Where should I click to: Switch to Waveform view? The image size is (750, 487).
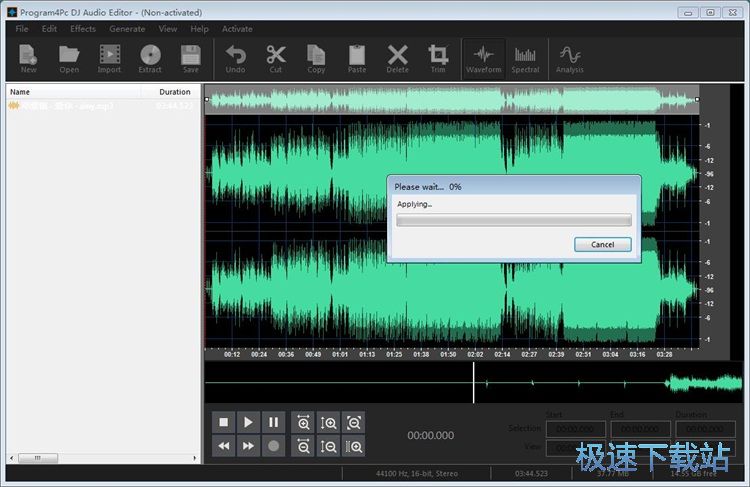[484, 58]
